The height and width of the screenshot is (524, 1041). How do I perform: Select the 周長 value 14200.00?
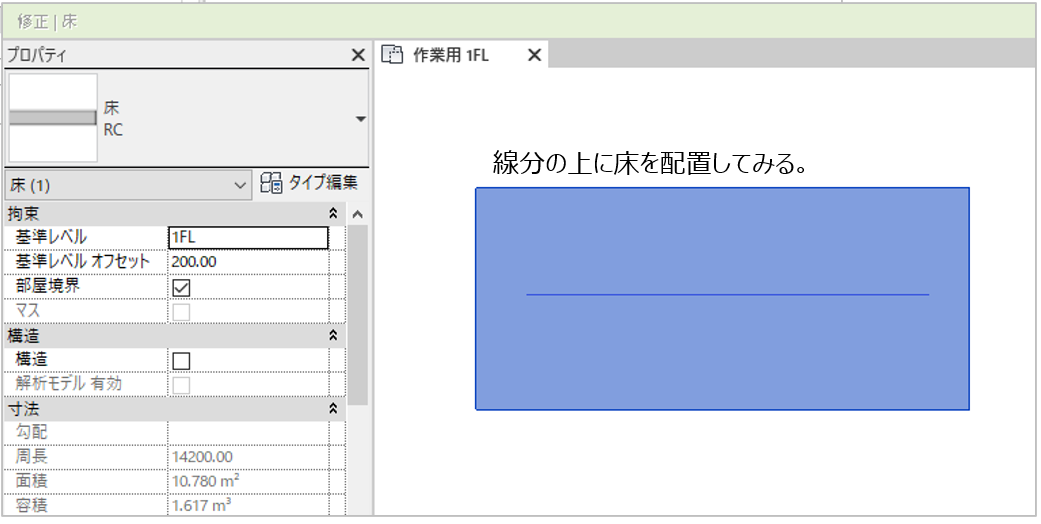(x=248, y=457)
